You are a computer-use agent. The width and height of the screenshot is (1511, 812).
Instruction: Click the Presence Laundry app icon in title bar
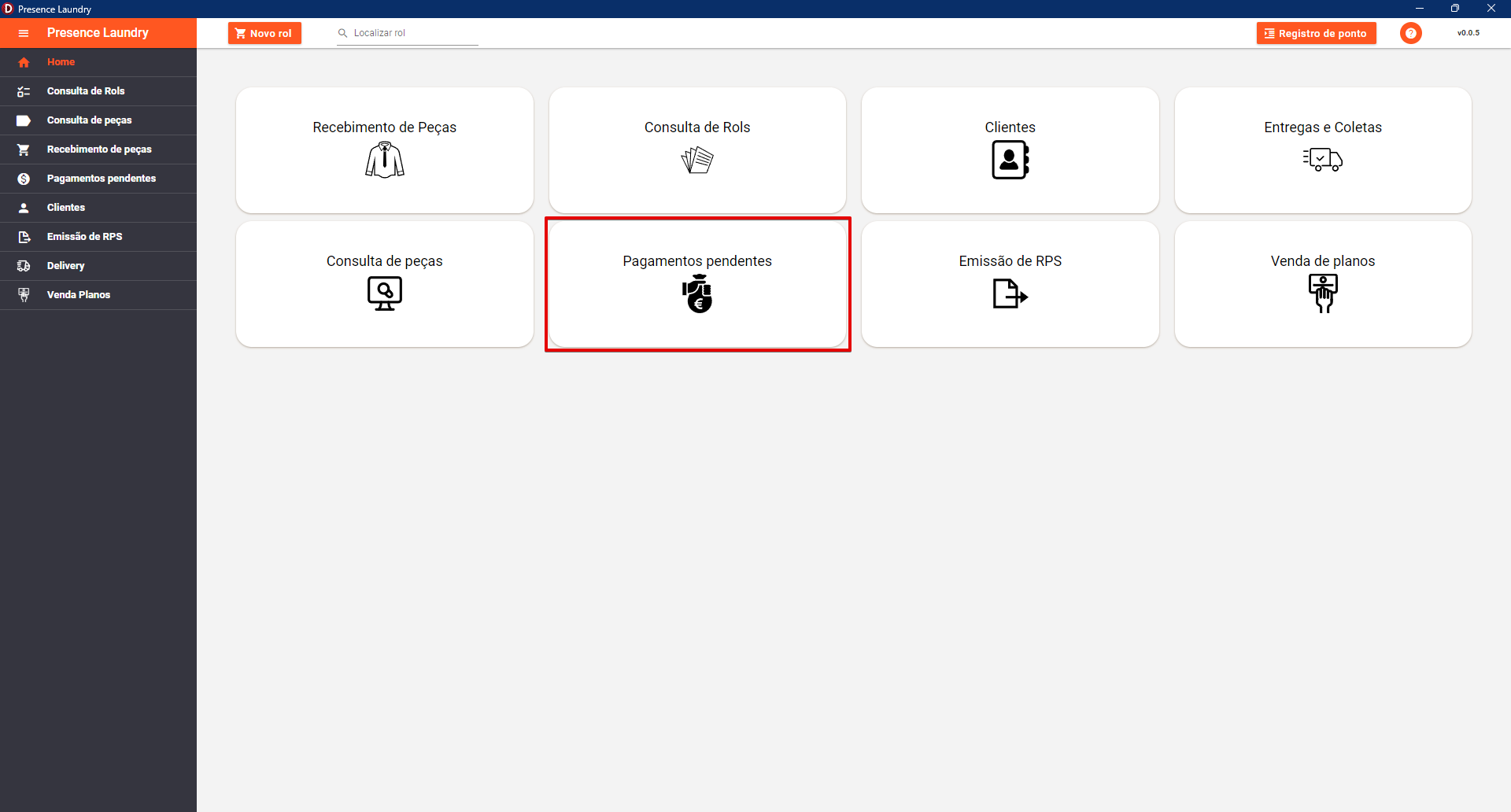click(x=8, y=9)
